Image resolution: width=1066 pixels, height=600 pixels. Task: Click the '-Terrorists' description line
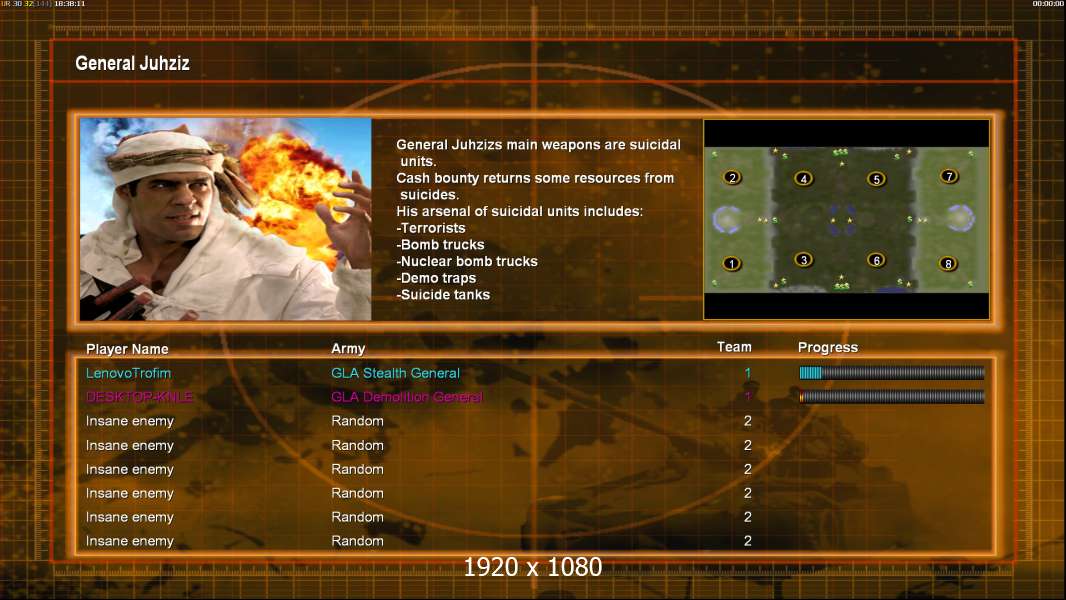(431, 228)
